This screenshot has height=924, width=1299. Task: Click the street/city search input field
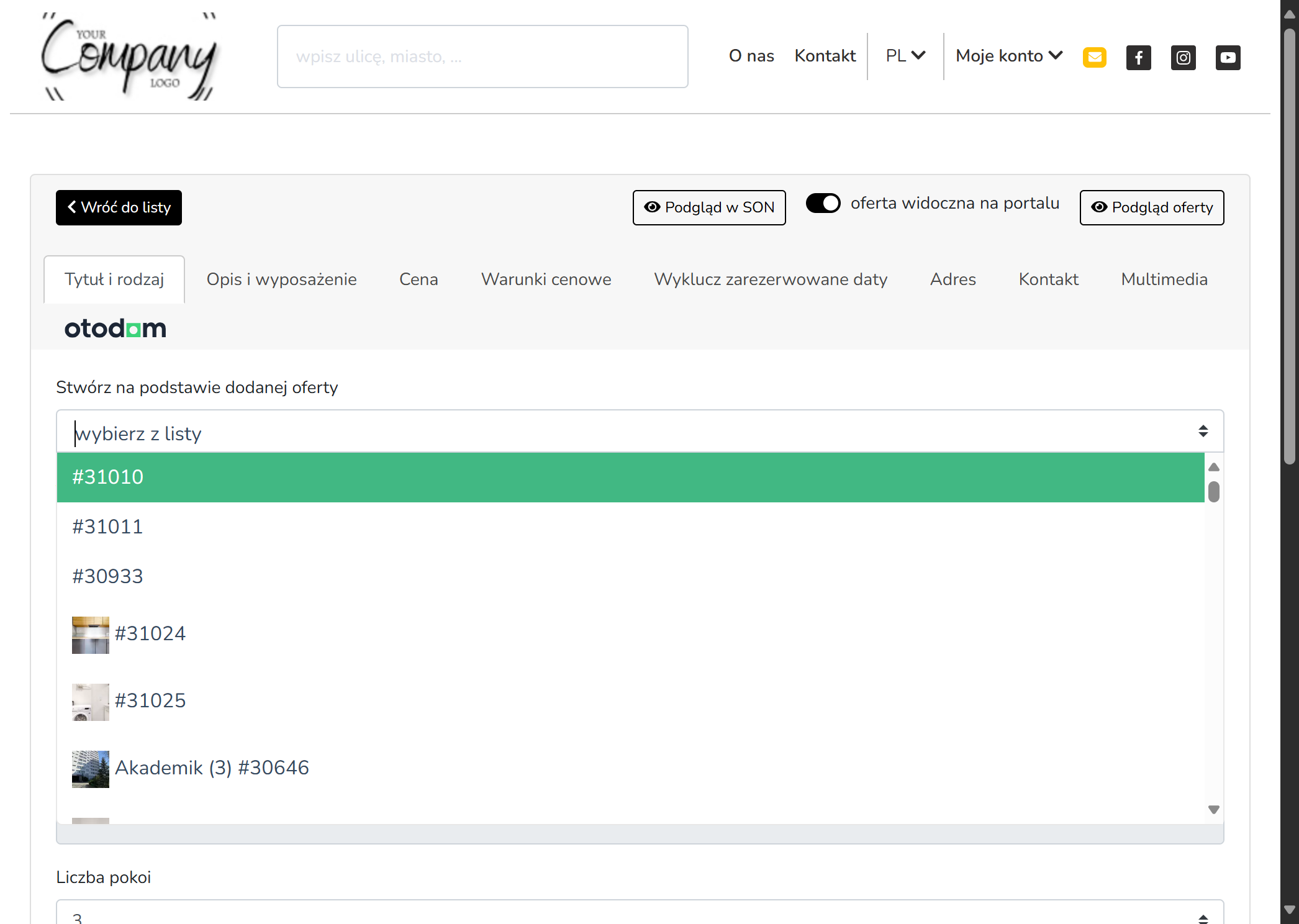(x=482, y=57)
